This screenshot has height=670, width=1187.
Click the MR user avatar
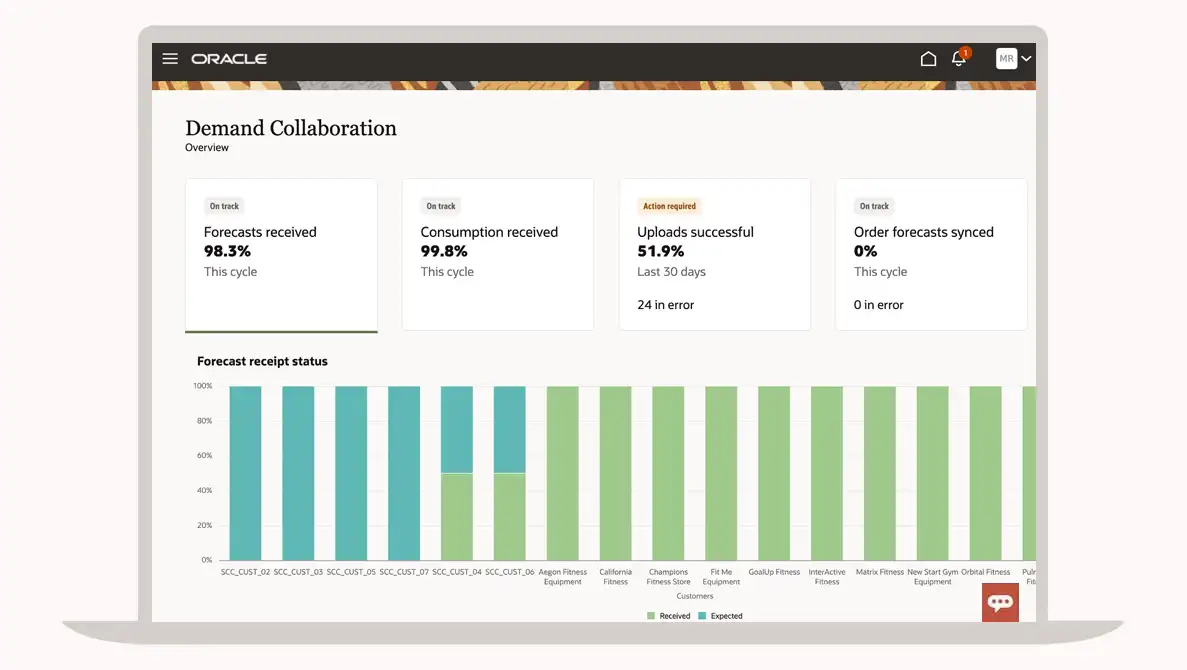(1006, 59)
